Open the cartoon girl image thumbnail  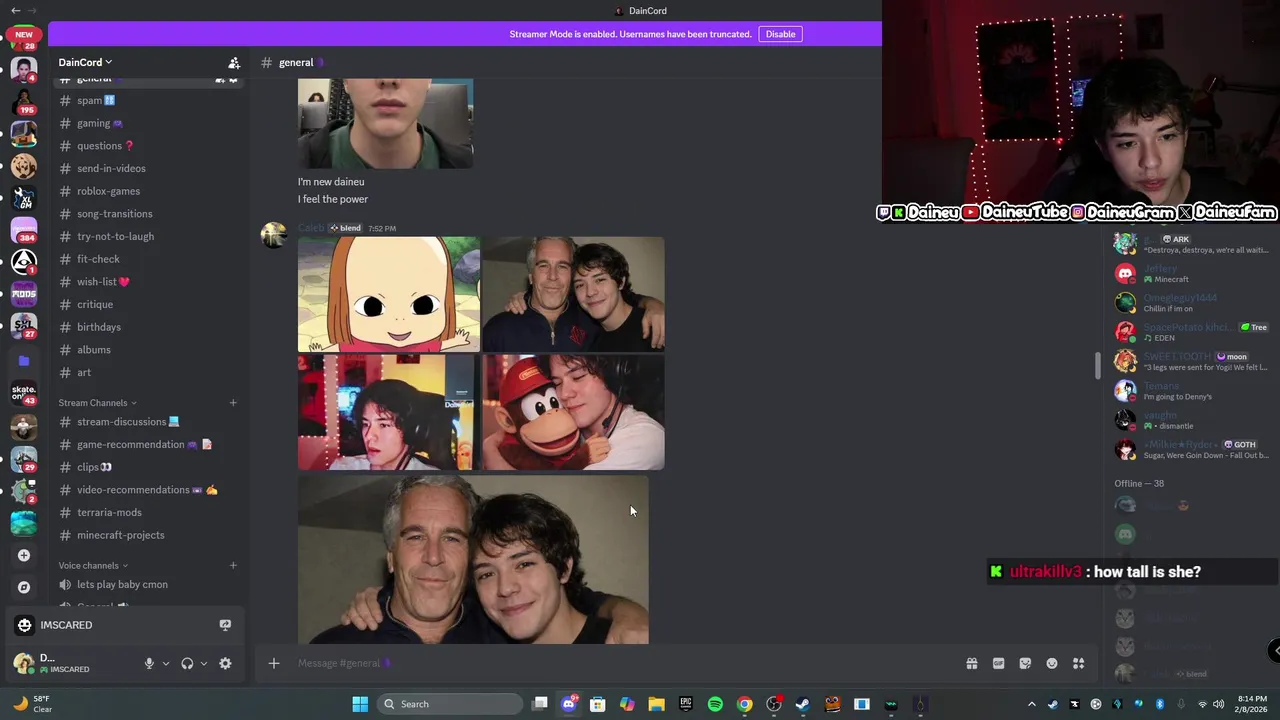(389, 294)
